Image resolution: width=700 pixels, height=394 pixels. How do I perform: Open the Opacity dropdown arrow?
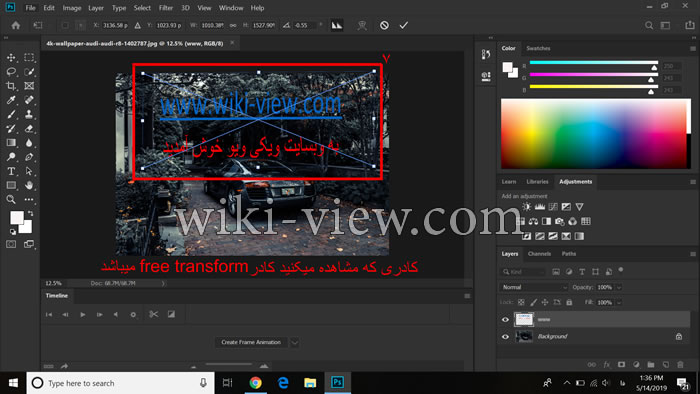tap(619, 287)
